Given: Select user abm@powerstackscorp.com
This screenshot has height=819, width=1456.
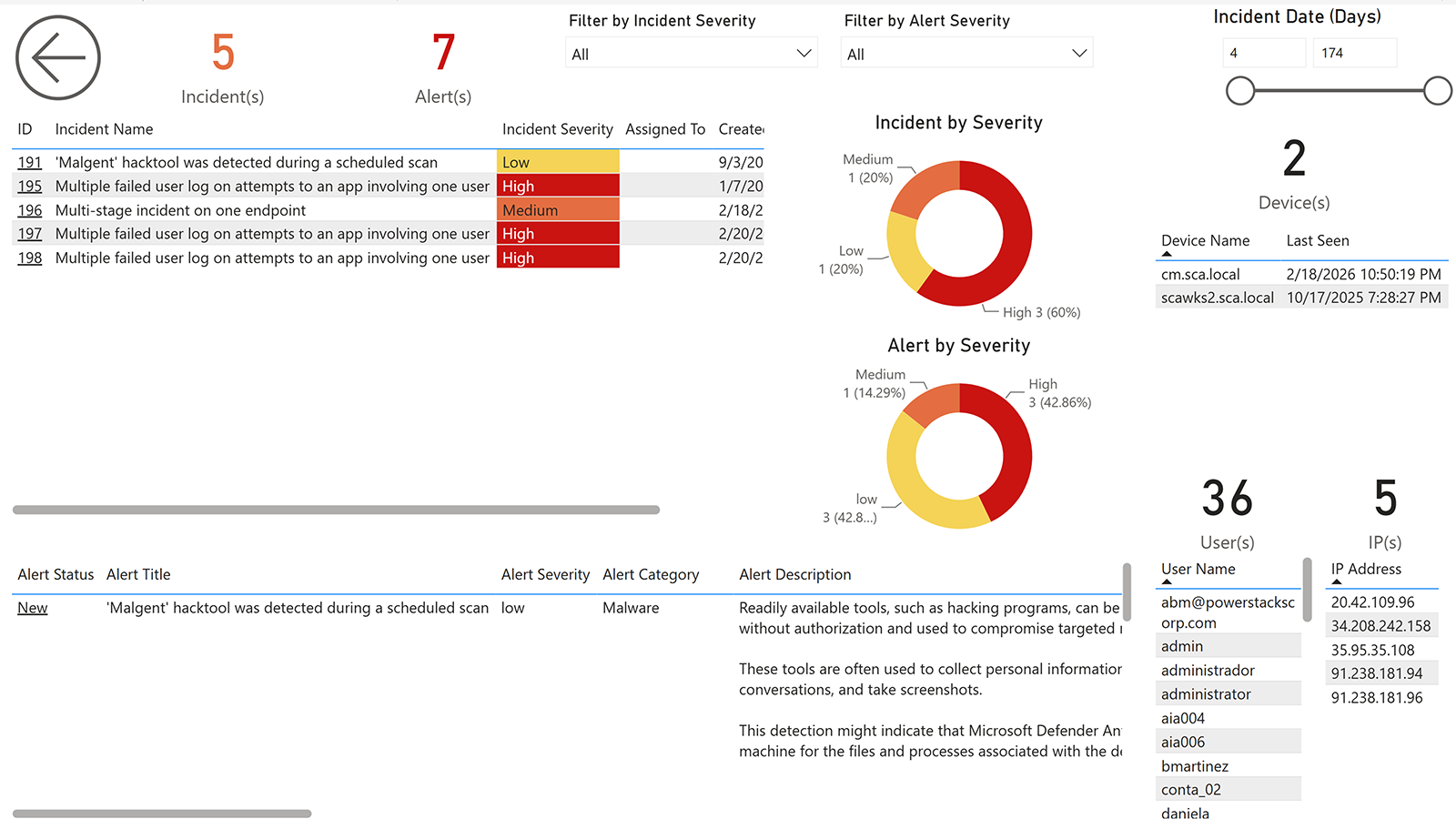Looking at the screenshot, I should [x=1228, y=612].
